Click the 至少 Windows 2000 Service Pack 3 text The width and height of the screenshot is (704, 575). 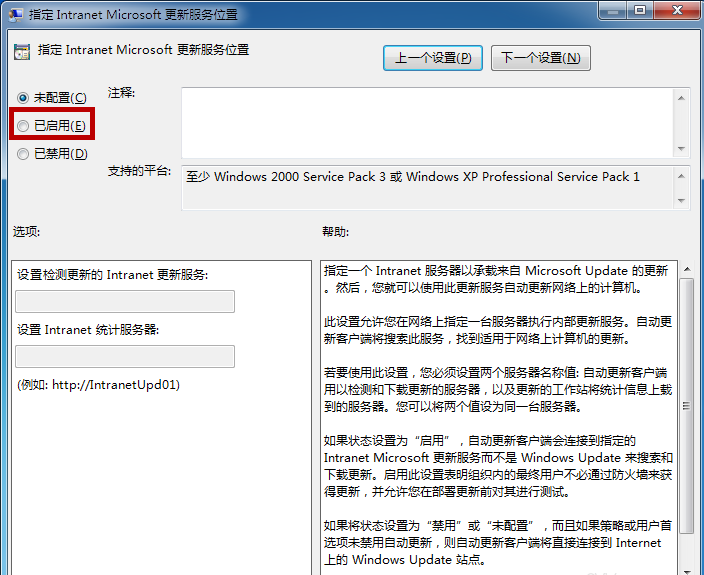286,177
